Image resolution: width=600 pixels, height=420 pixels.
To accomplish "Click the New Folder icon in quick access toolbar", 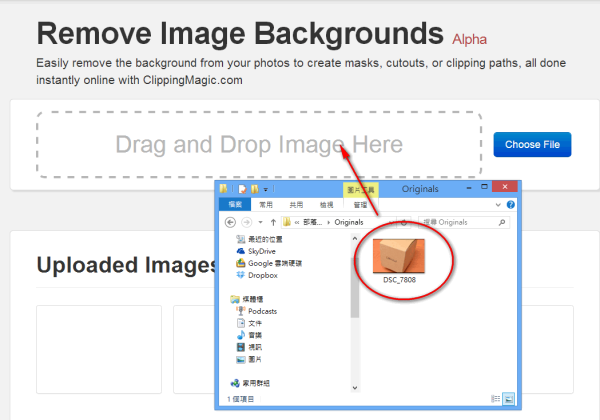I will [x=254, y=189].
